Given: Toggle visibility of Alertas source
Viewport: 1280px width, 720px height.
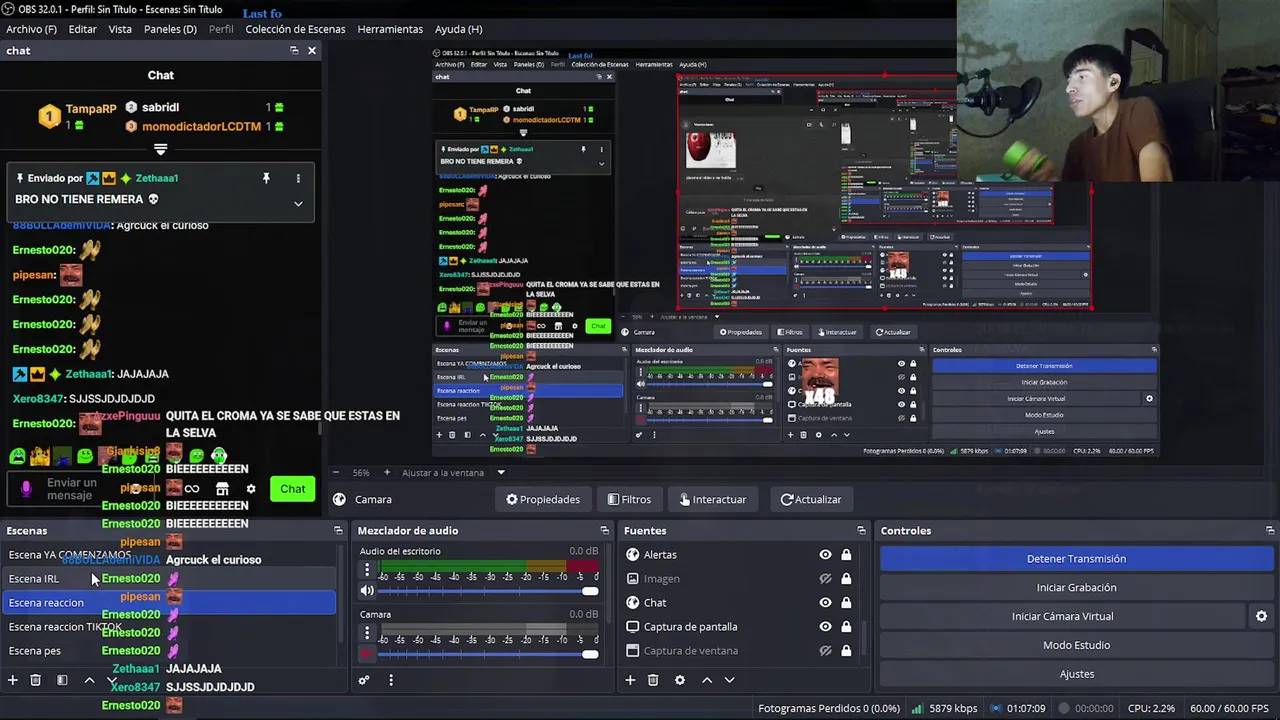Looking at the screenshot, I should (825, 554).
